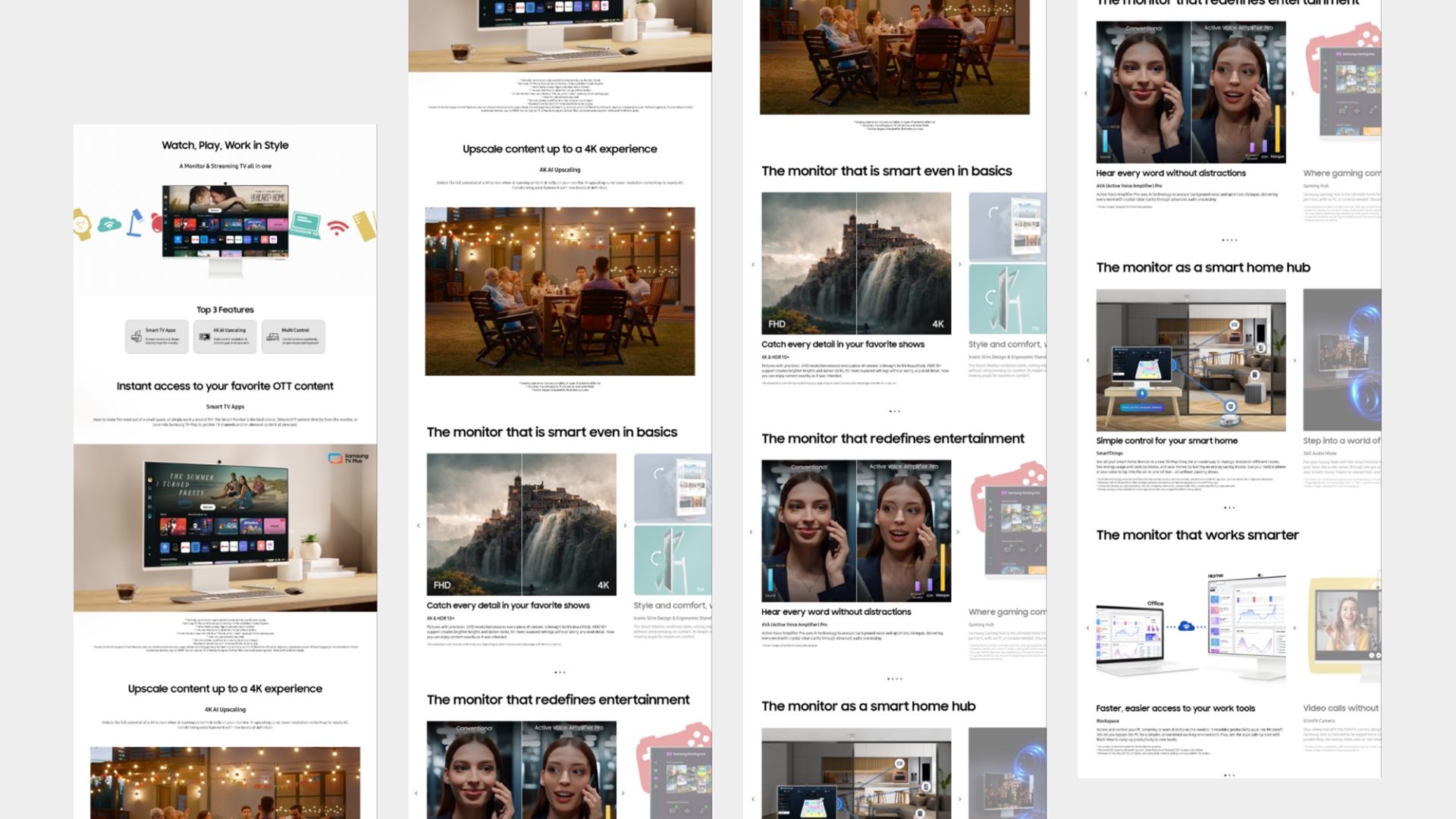Viewport: 1456px width, 819px height.
Task: Click pagination dots under 'Simple control' smart home card
Action: [x=1229, y=507]
